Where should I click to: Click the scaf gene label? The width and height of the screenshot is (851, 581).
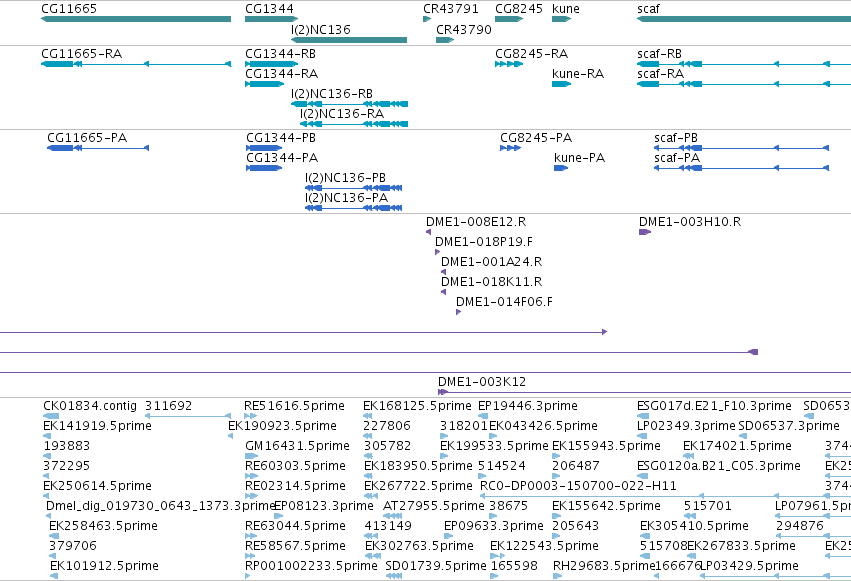[648, 9]
